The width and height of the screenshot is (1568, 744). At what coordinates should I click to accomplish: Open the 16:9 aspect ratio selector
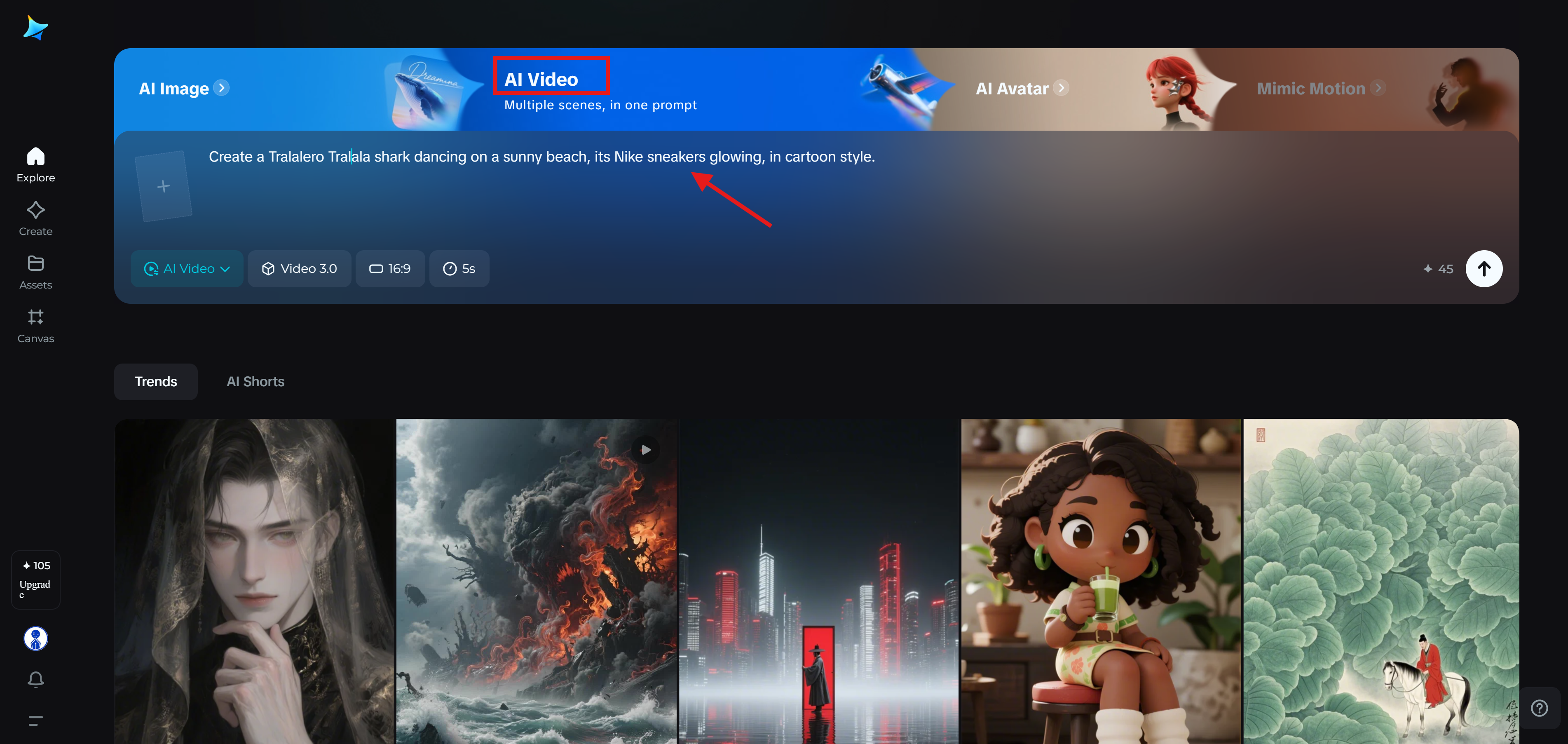(389, 268)
